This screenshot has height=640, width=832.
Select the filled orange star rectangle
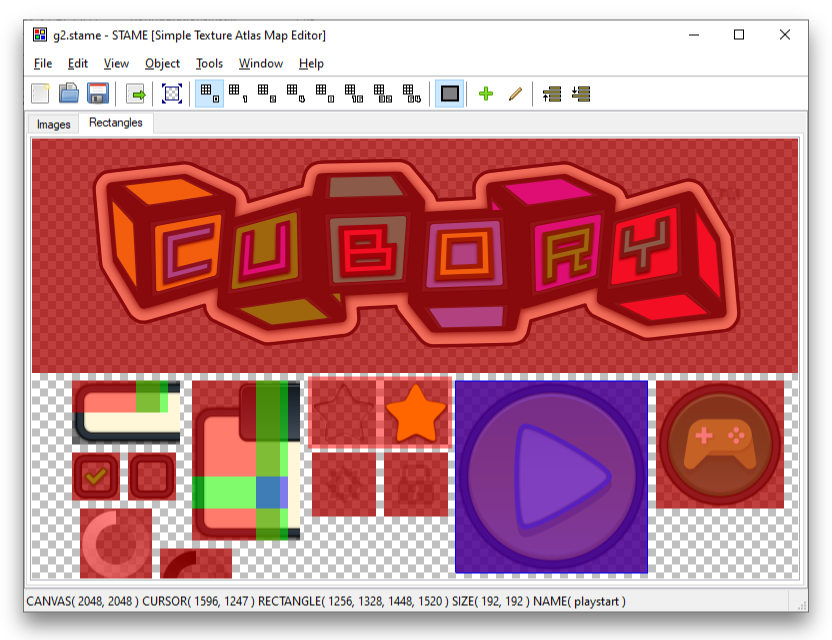click(416, 413)
